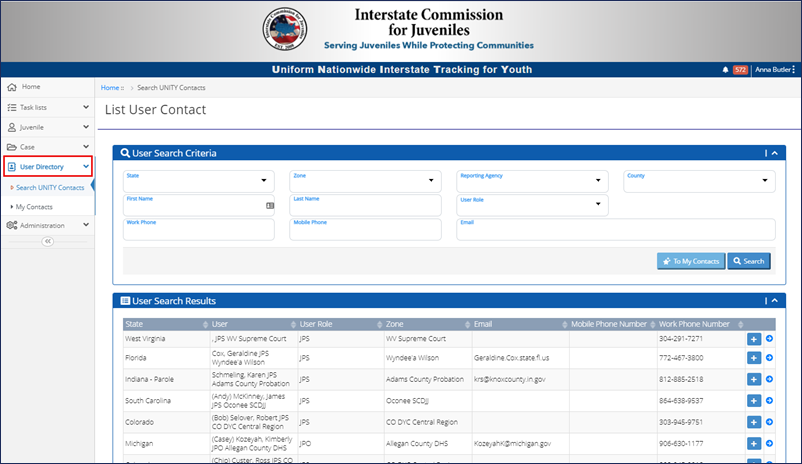Click into the Email search field

click(616, 229)
